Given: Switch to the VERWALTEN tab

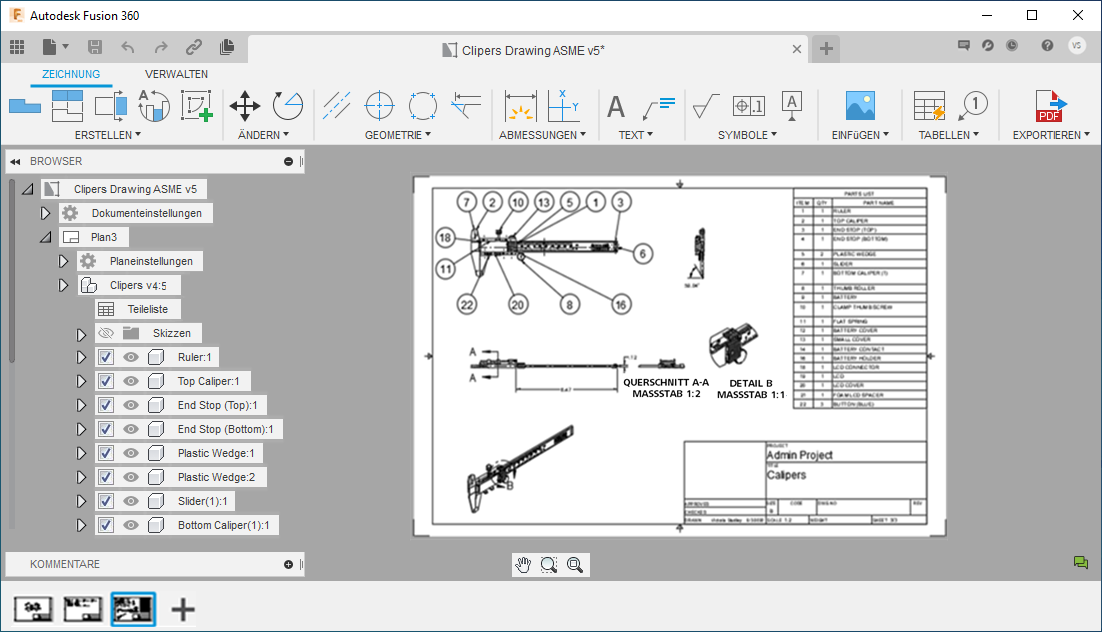Looking at the screenshot, I should point(176,74).
